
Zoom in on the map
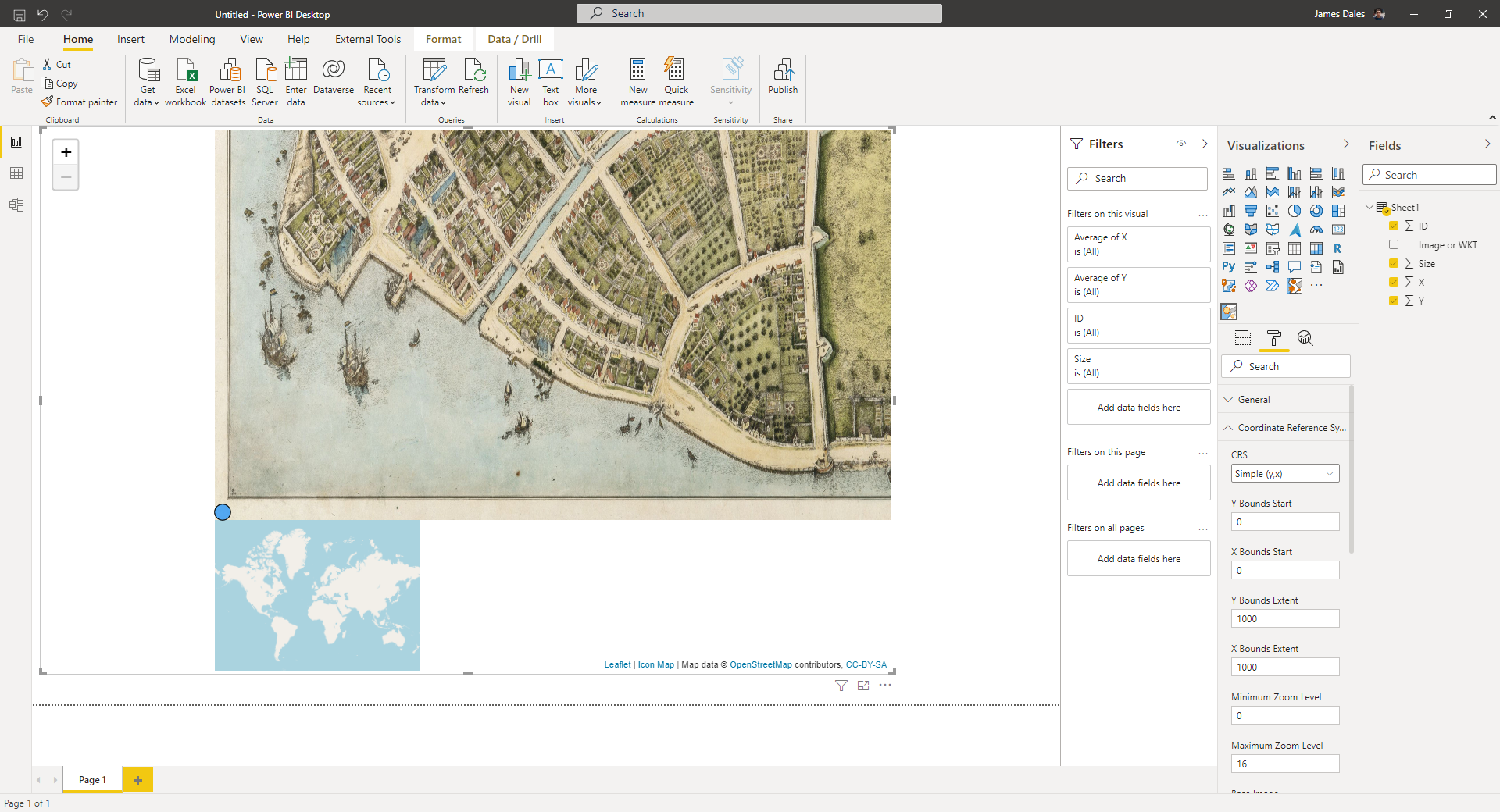coord(66,152)
